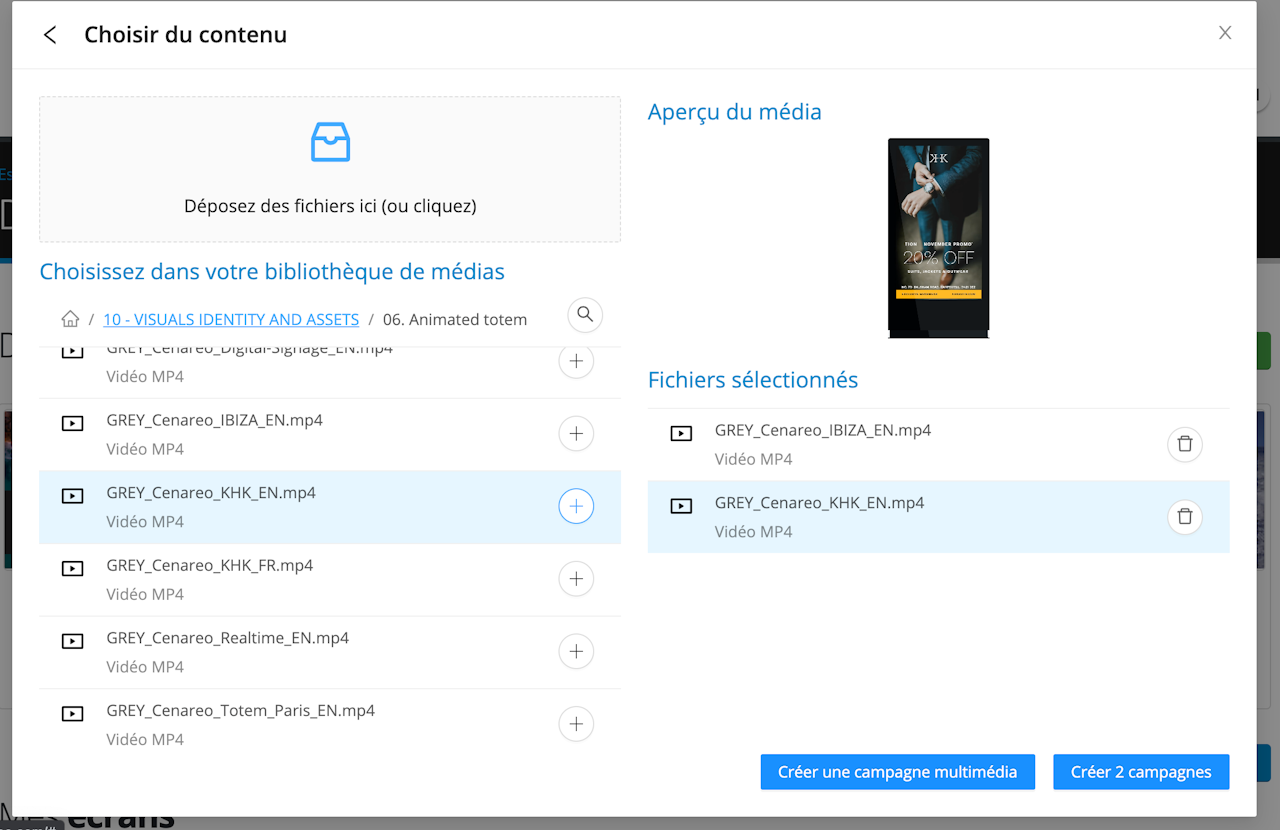Add GREY_Cenareo_Realtime_EN.mp4 with its plus button

[x=576, y=652]
